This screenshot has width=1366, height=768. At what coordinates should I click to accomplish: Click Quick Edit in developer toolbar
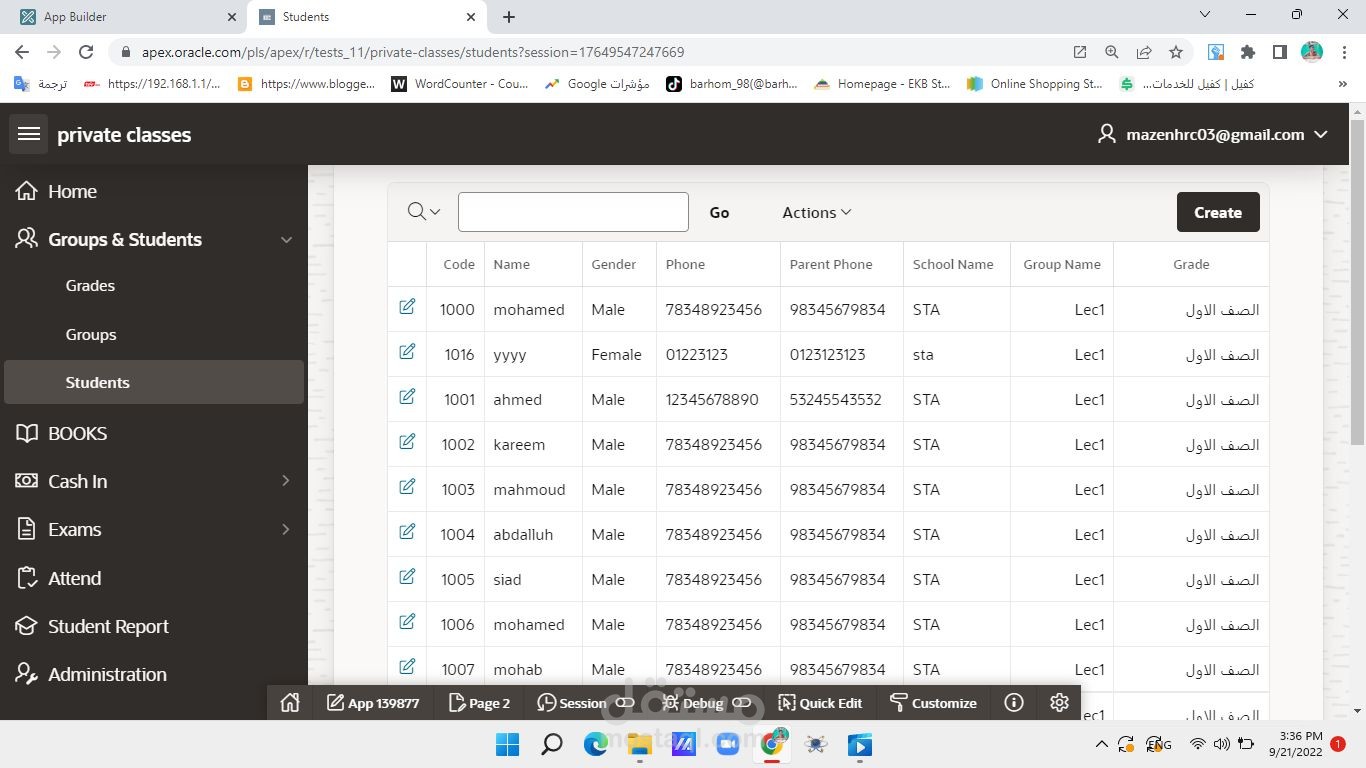click(x=820, y=703)
